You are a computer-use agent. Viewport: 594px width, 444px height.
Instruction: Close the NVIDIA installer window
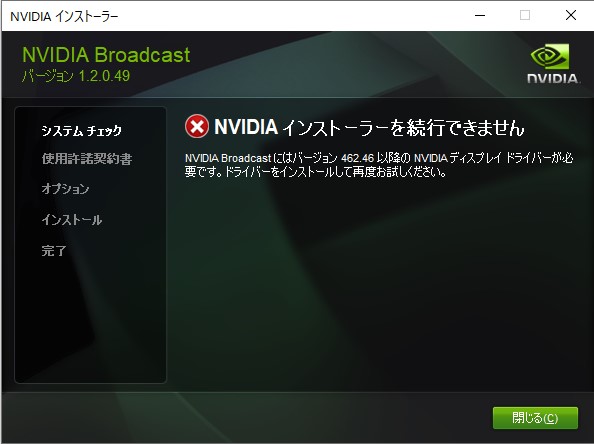click(571, 15)
